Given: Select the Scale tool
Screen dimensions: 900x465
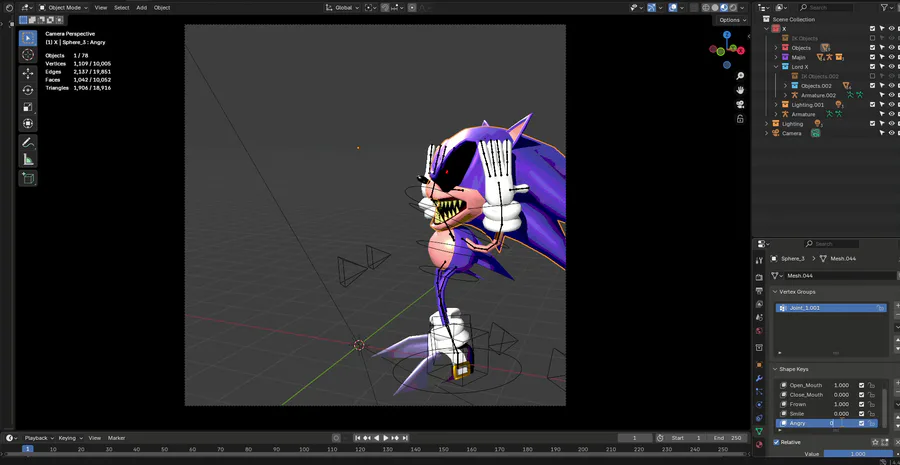Looking at the screenshot, I should [28, 107].
